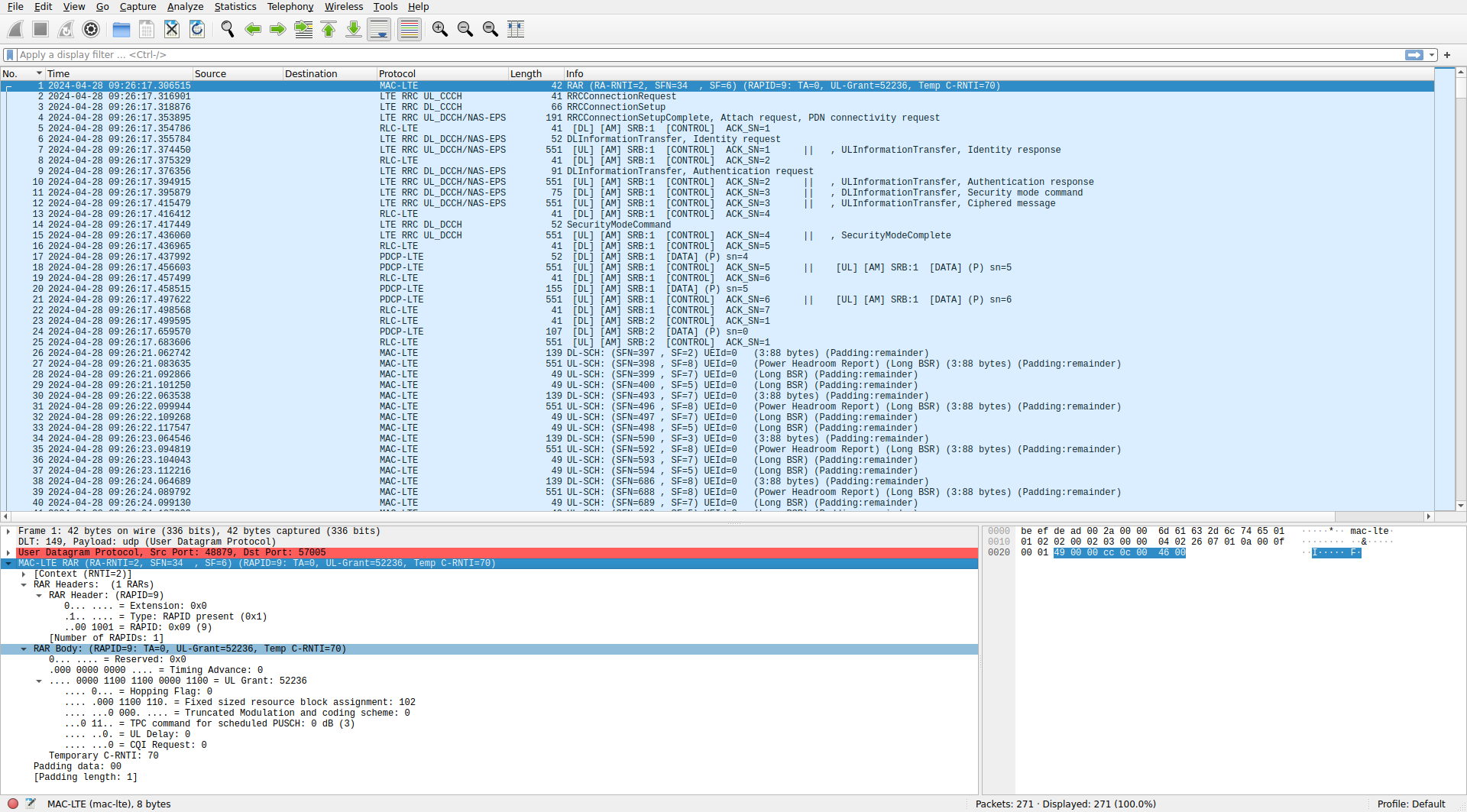Screen dimensions: 1467x812
Task: Click the expert information status indicator
Action: [x=13, y=804]
